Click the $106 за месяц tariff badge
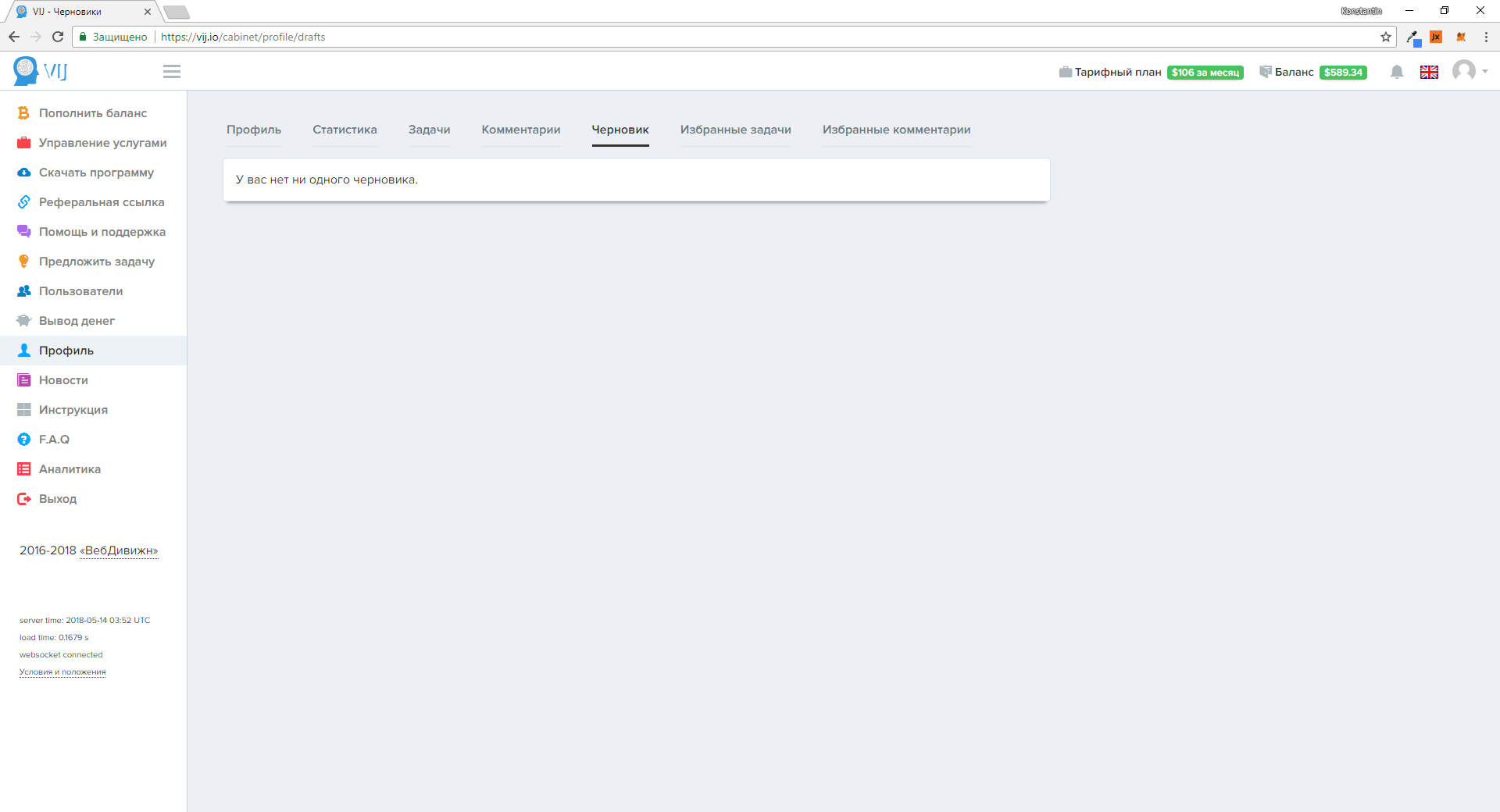 click(x=1205, y=73)
